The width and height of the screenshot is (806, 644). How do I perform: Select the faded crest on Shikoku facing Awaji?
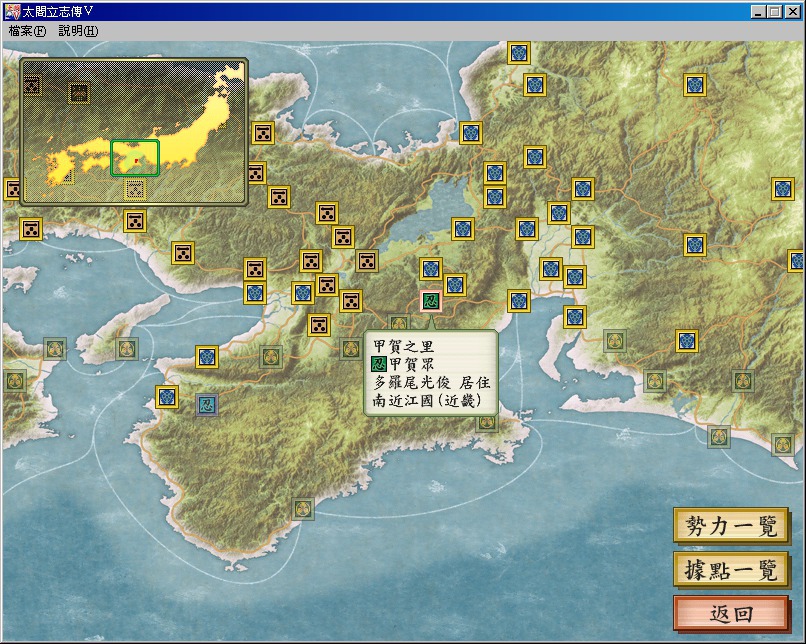coord(54,349)
